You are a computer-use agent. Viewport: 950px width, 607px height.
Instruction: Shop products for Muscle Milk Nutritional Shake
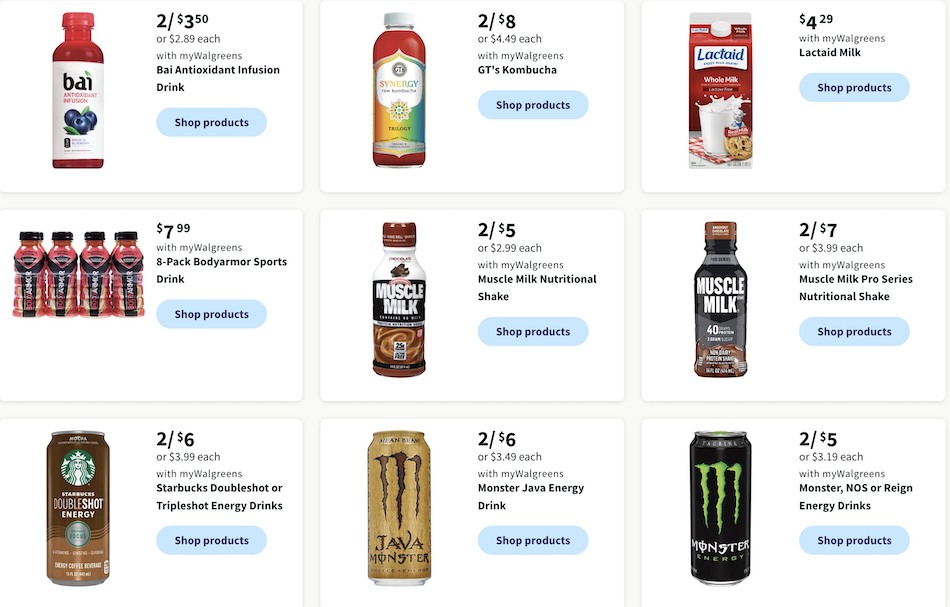[x=533, y=331]
